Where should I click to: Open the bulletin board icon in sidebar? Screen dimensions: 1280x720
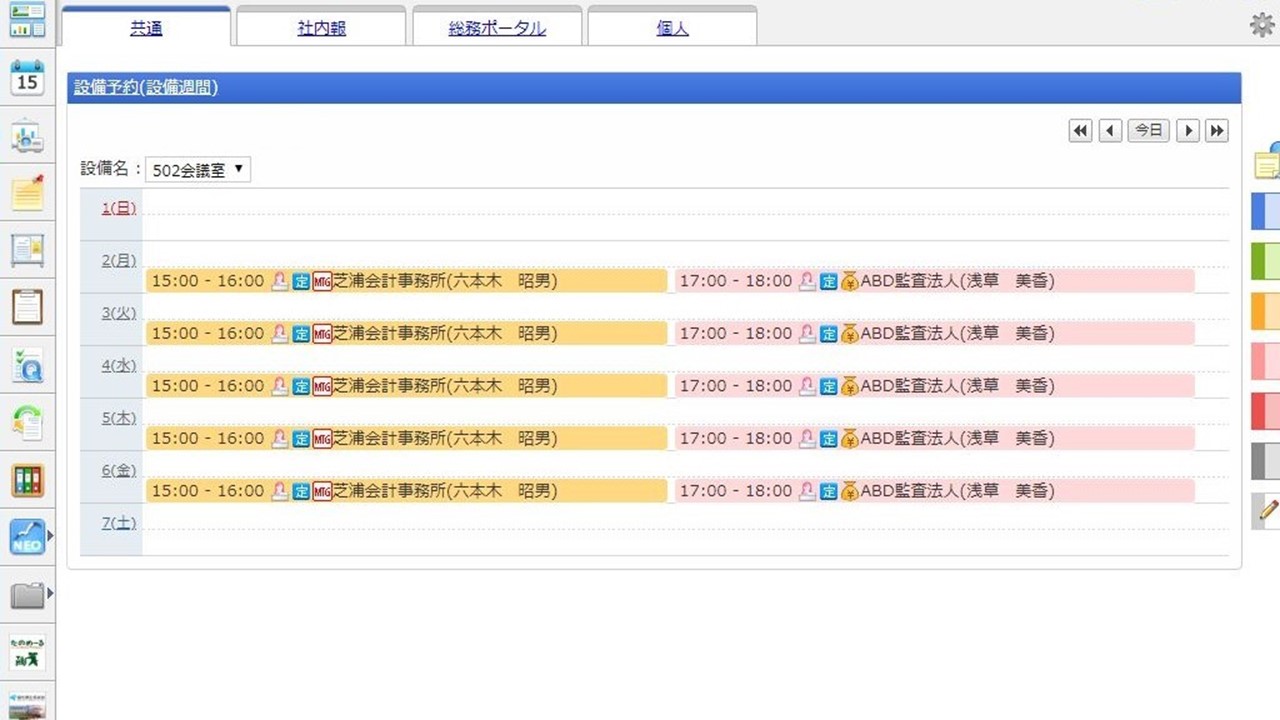click(x=27, y=249)
